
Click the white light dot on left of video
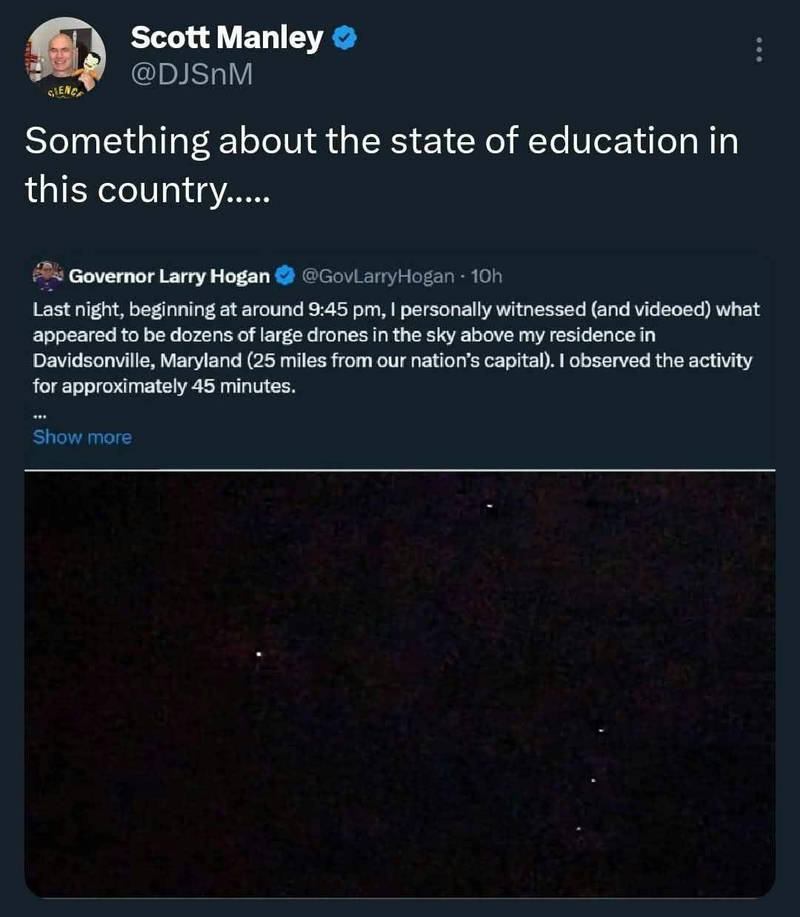pyautogui.click(x=258, y=654)
